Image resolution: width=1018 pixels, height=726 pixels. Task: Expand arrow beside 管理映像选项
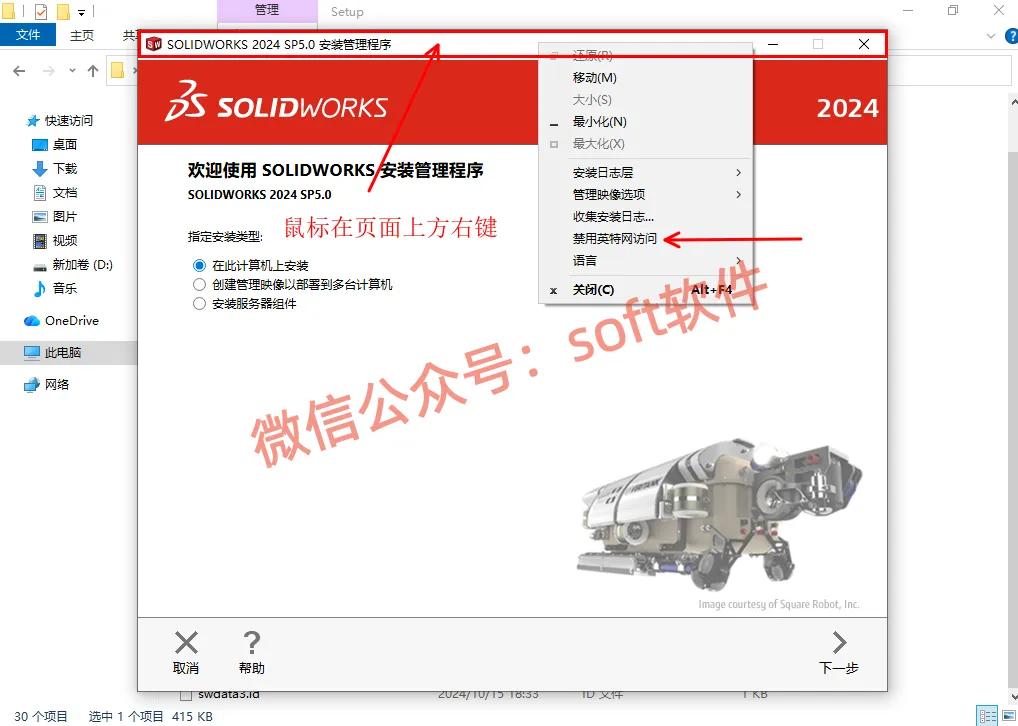click(x=738, y=194)
